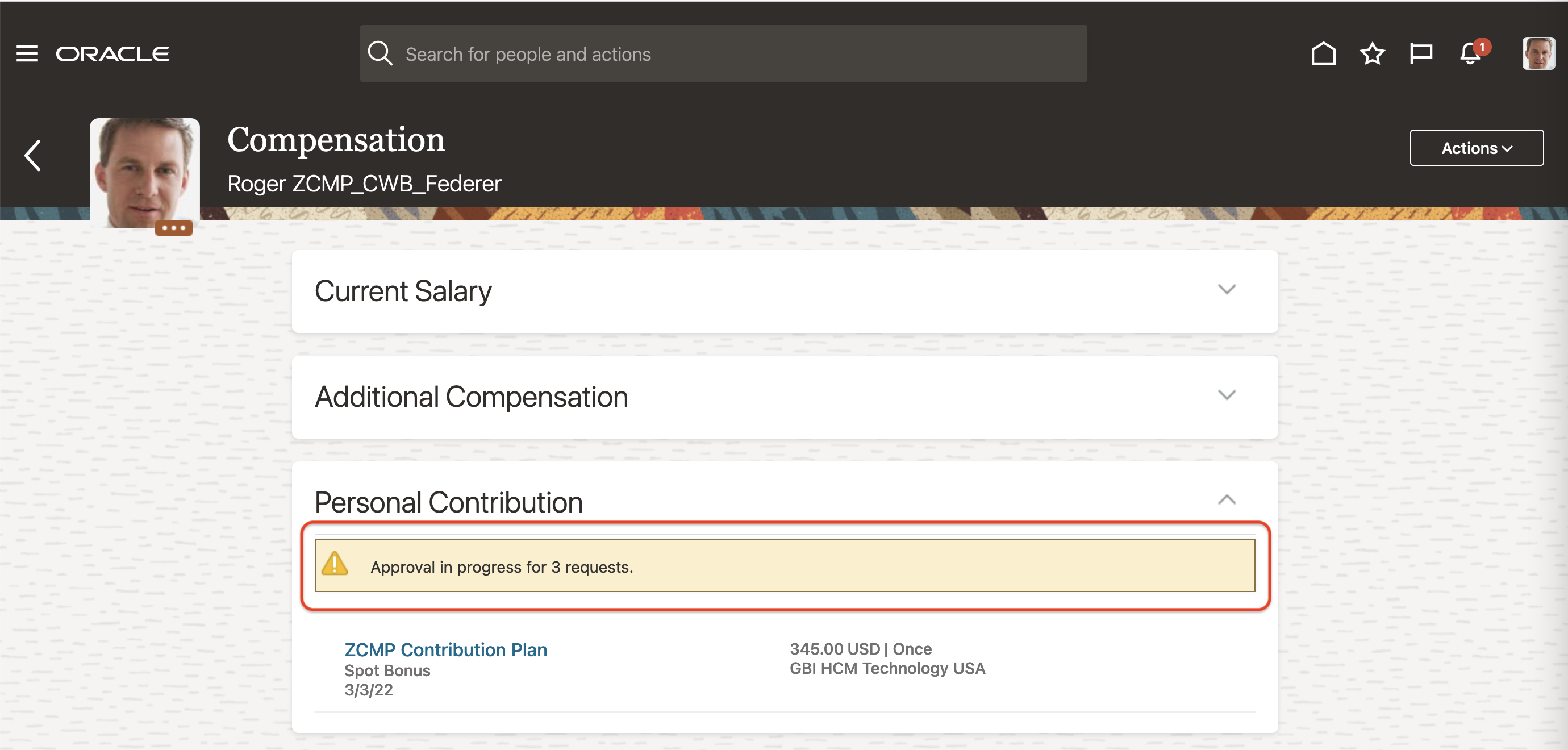
Task: Click Roger Federer's profile photo
Action: [144, 170]
